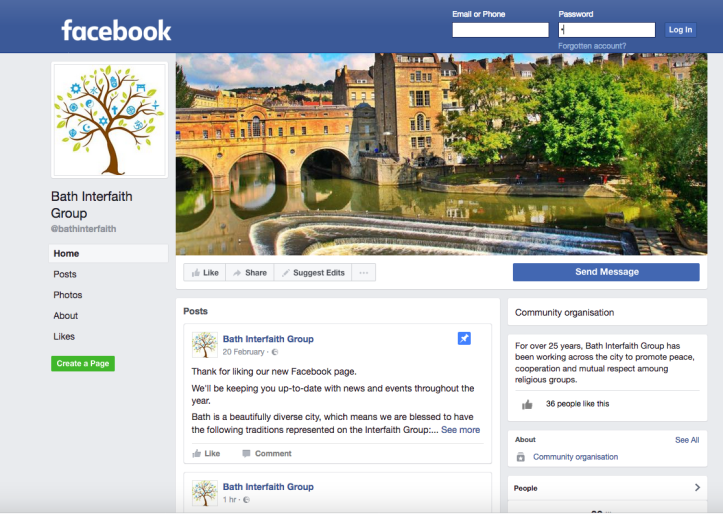The image size is (723, 514).
Task: Click the Facebook logo in header
Action: point(116,30)
